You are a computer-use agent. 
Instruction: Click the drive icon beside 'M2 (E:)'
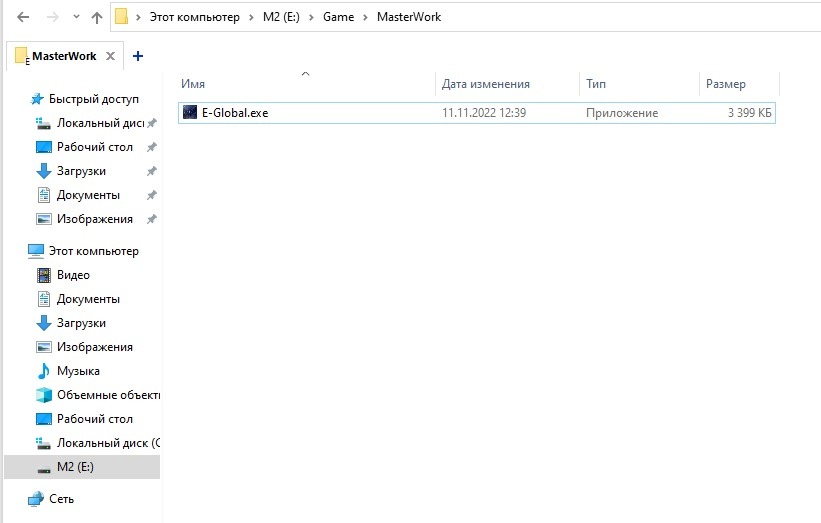(x=44, y=470)
